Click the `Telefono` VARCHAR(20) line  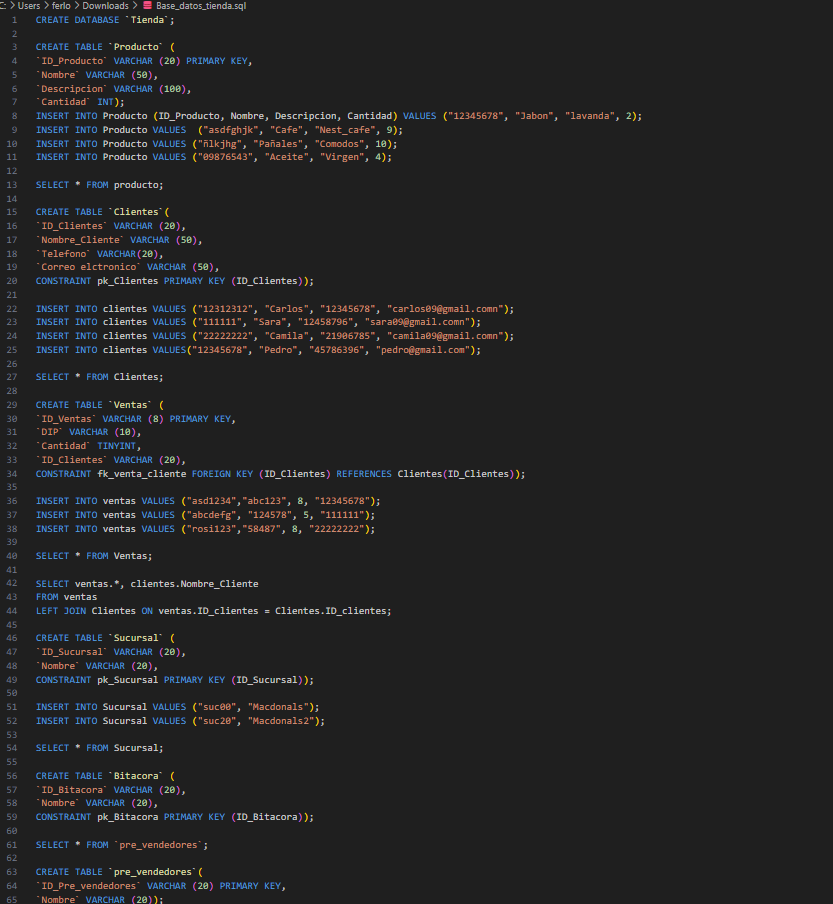tap(100, 254)
